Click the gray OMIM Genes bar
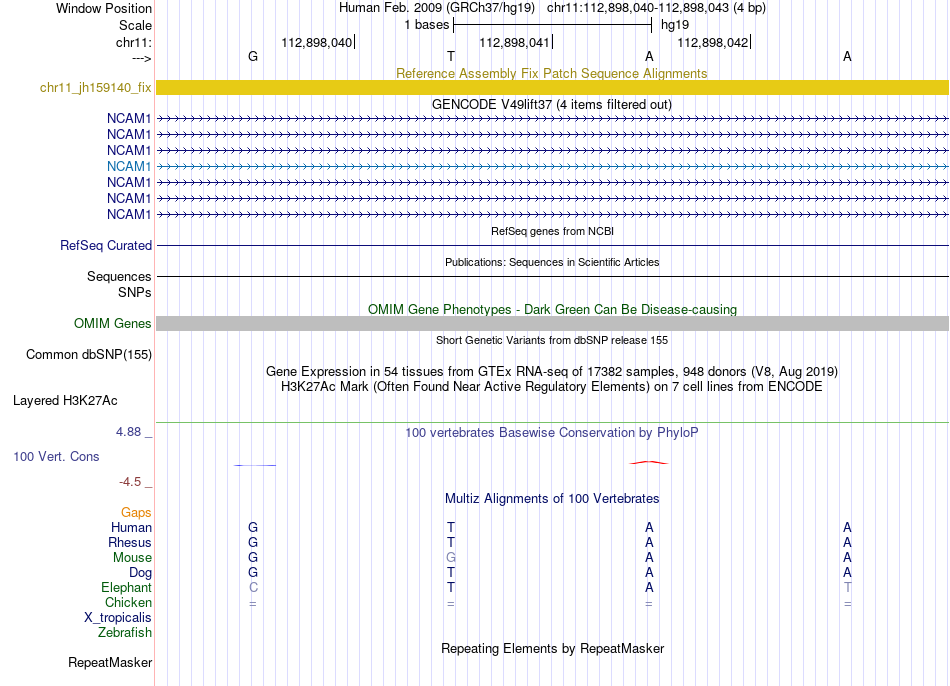 [552, 323]
